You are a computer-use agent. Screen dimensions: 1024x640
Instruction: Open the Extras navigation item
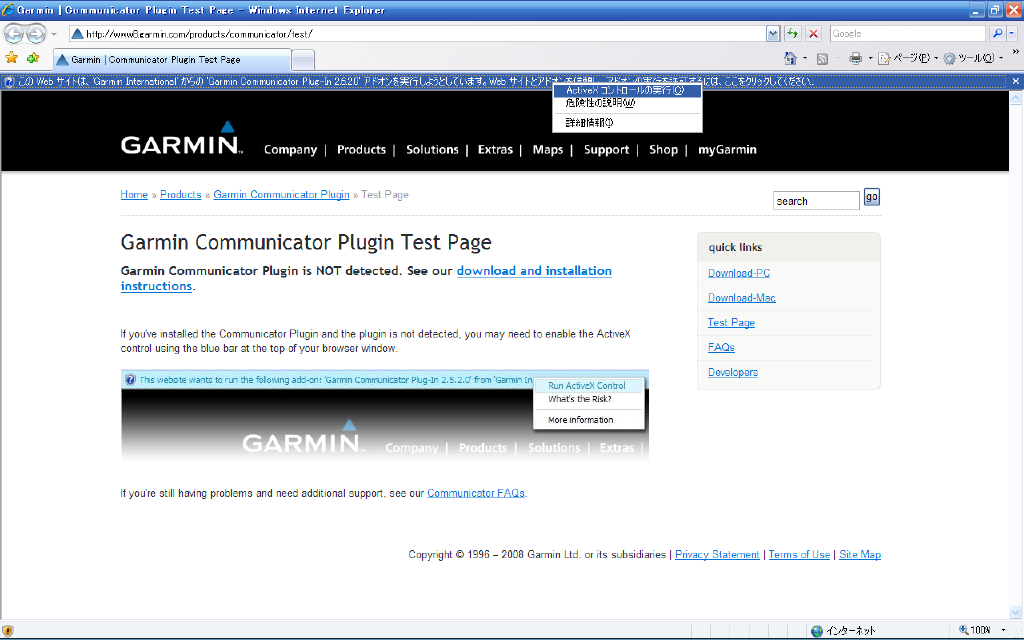tap(495, 150)
